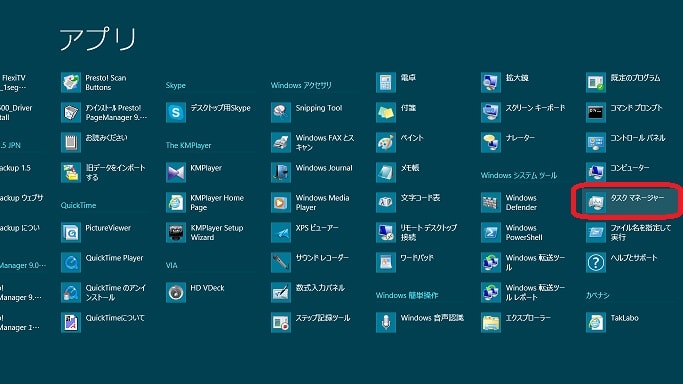683x384 pixels.
Task: Open Run dialog (ファイル名を指定して実行) icon
Action: (x=595, y=232)
